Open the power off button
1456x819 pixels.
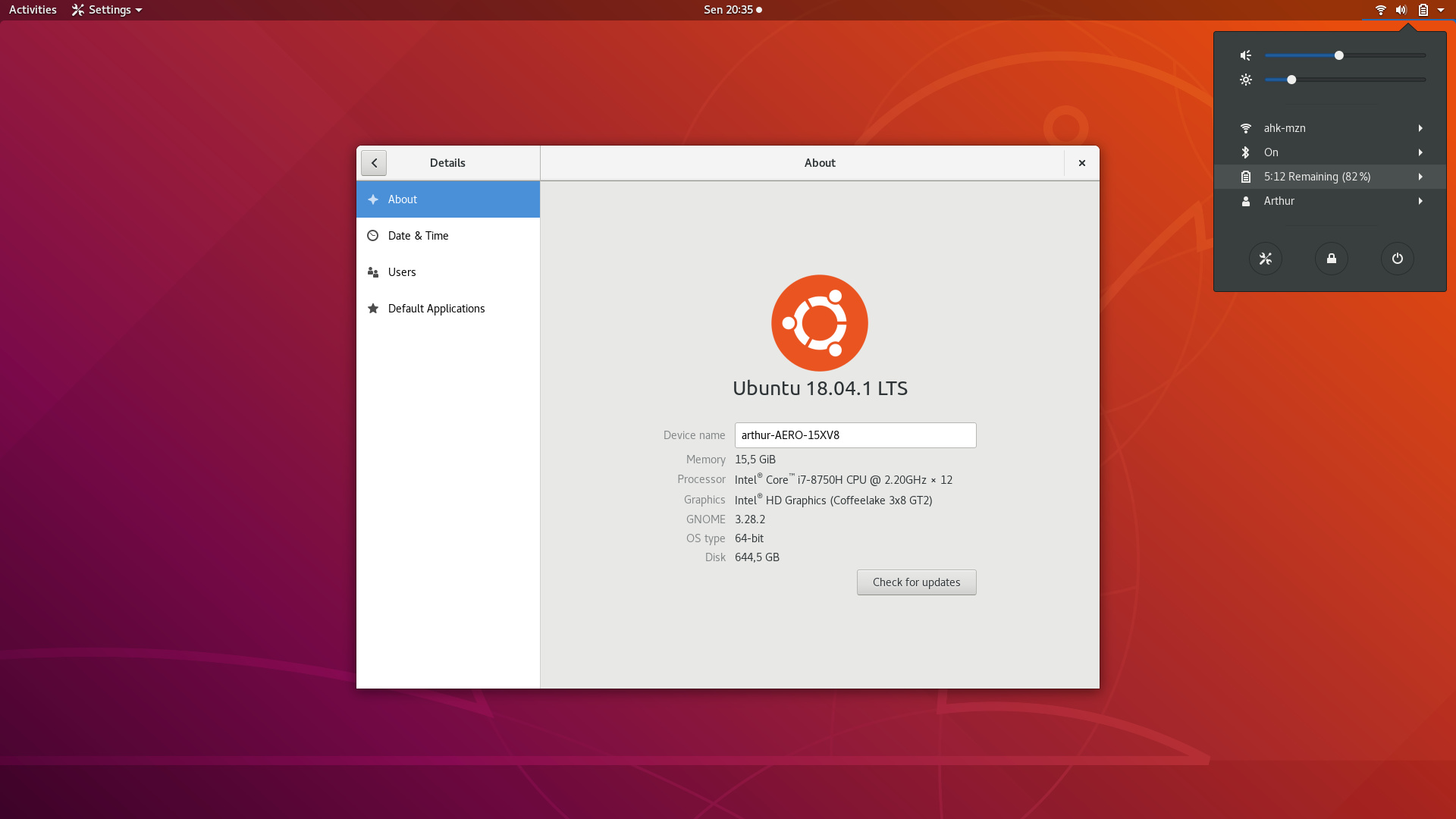point(1398,259)
